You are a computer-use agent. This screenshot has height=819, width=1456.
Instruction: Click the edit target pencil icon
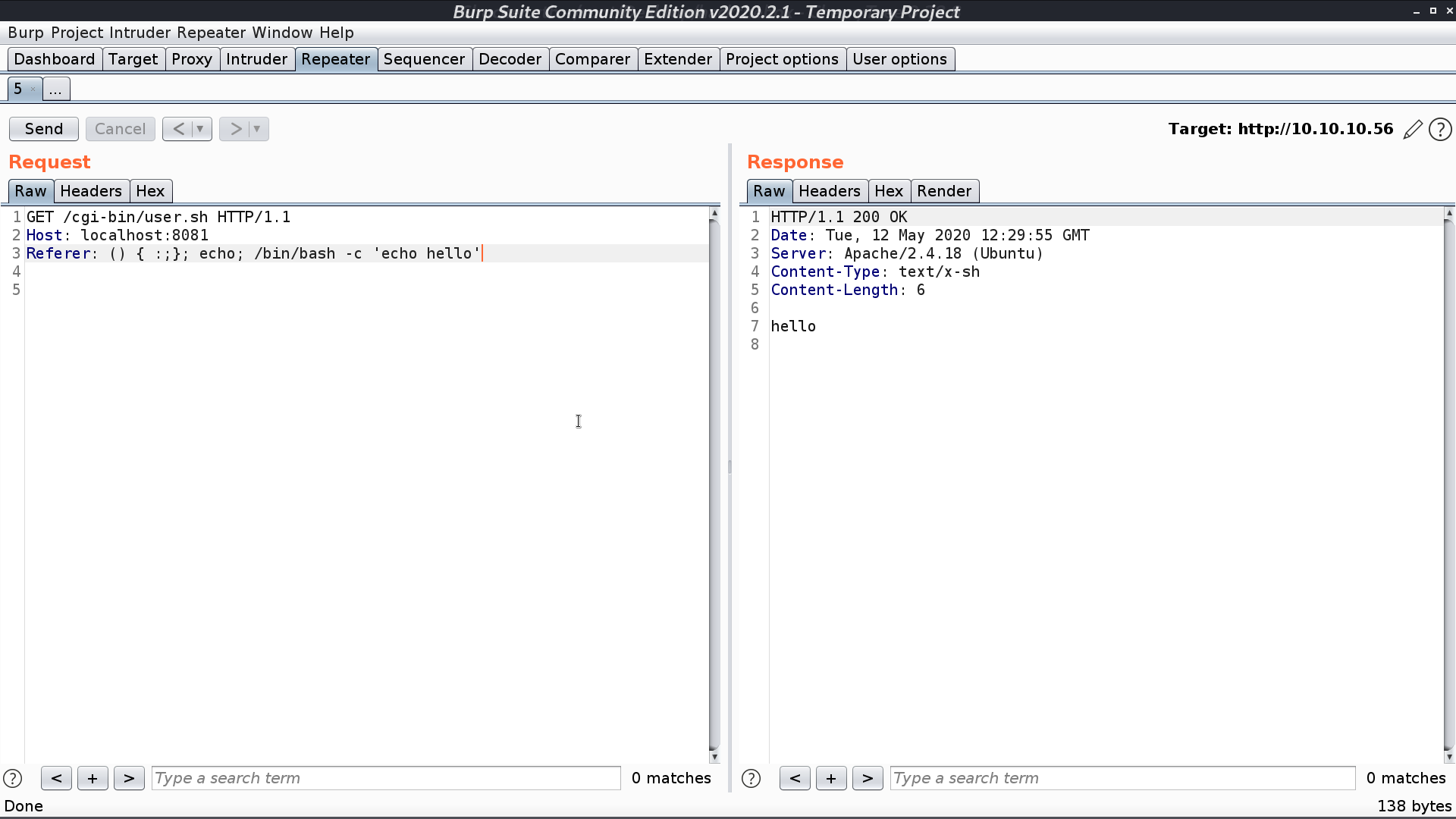click(1413, 130)
